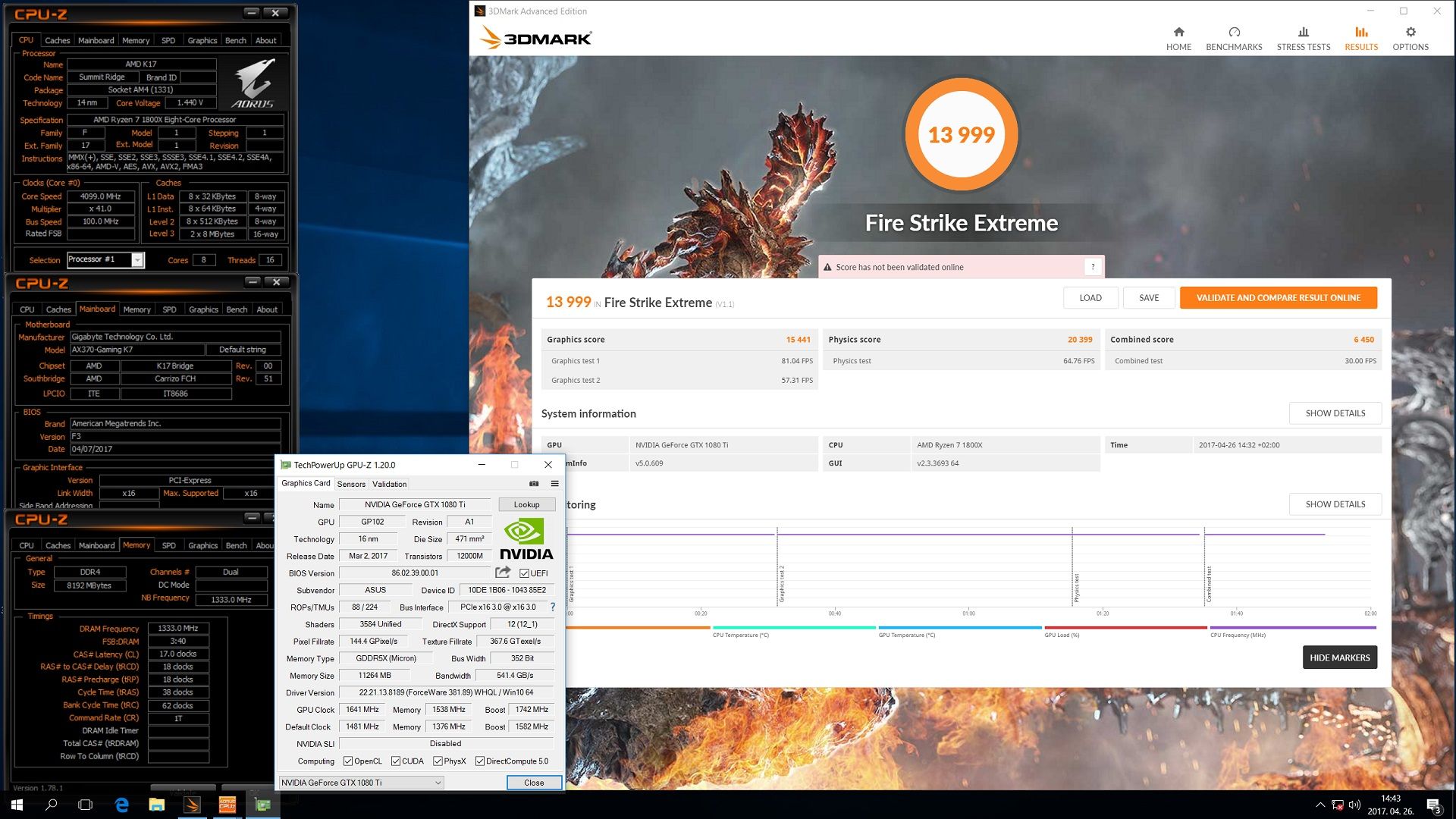This screenshot has height=819, width=1456.
Task: Click Bus Interface question mark icon
Action: coord(552,607)
